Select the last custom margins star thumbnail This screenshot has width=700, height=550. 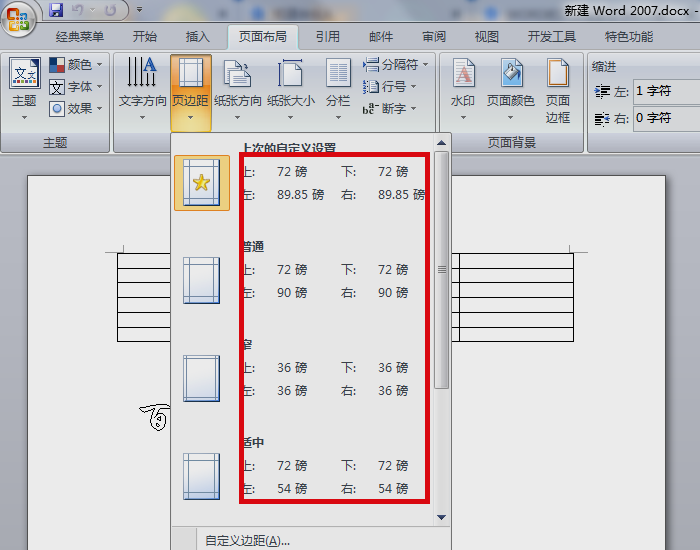click(202, 183)
